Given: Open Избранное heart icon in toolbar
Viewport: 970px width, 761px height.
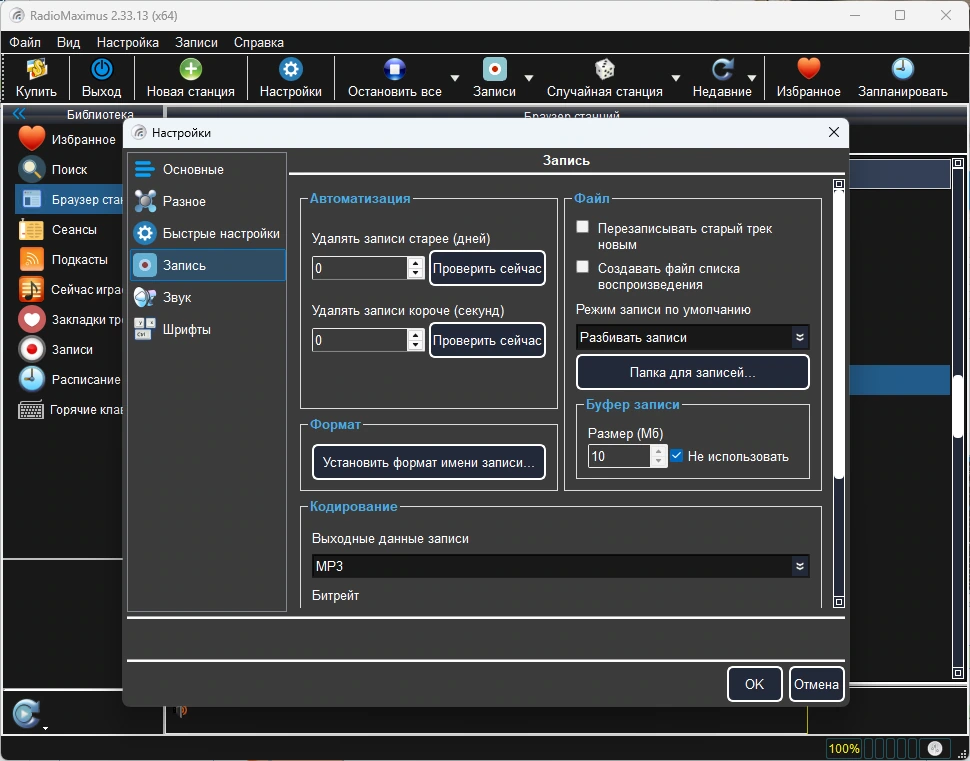Looking at the screenshot, I should (808, 69).
